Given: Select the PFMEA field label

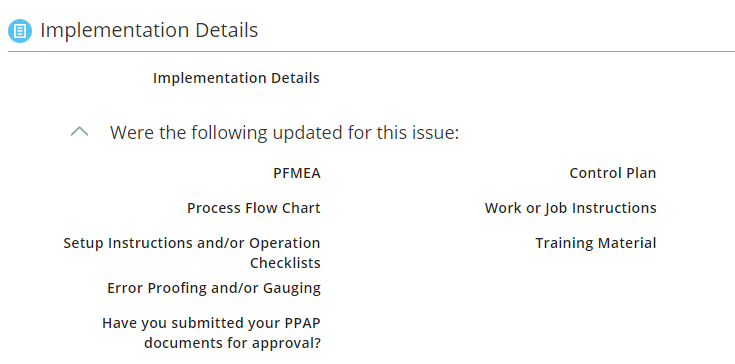Looking at the screenshot, I should [297, 173].
